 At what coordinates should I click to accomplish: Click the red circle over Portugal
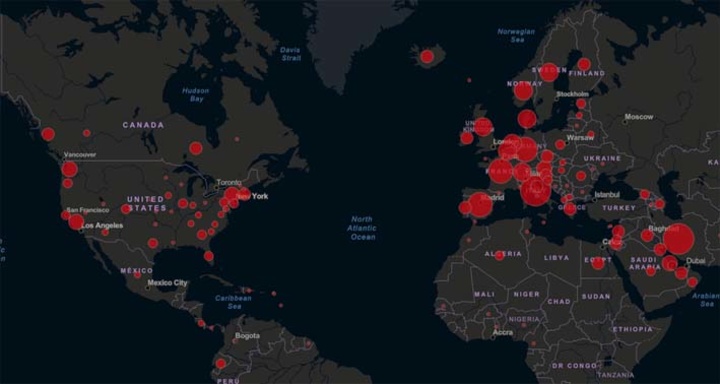coord(465,208)
